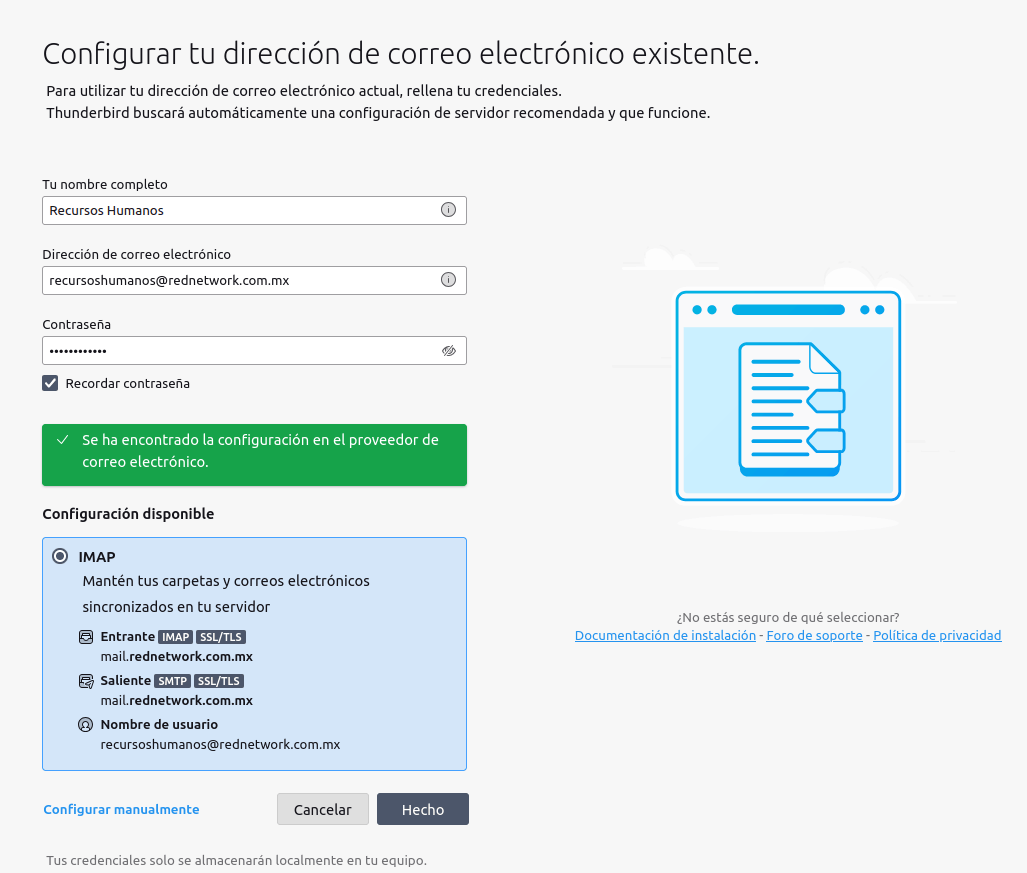Screen dimensions: 1027x873
Task: Click in the Tu nombre completo field
Action: pyautogui.click(x=240, y=210)
